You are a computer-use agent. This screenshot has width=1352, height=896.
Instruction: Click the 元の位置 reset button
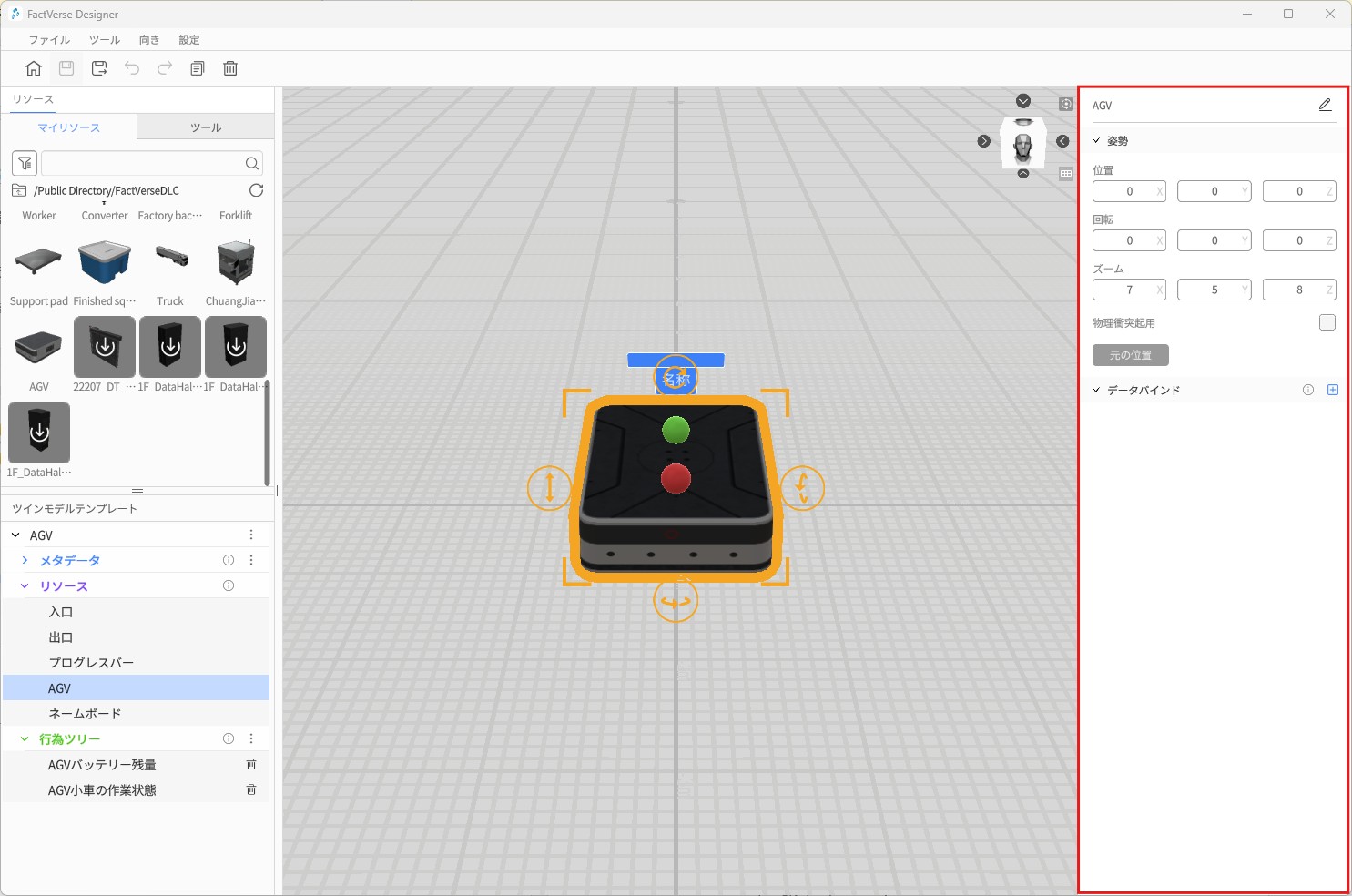point(1130,355)
